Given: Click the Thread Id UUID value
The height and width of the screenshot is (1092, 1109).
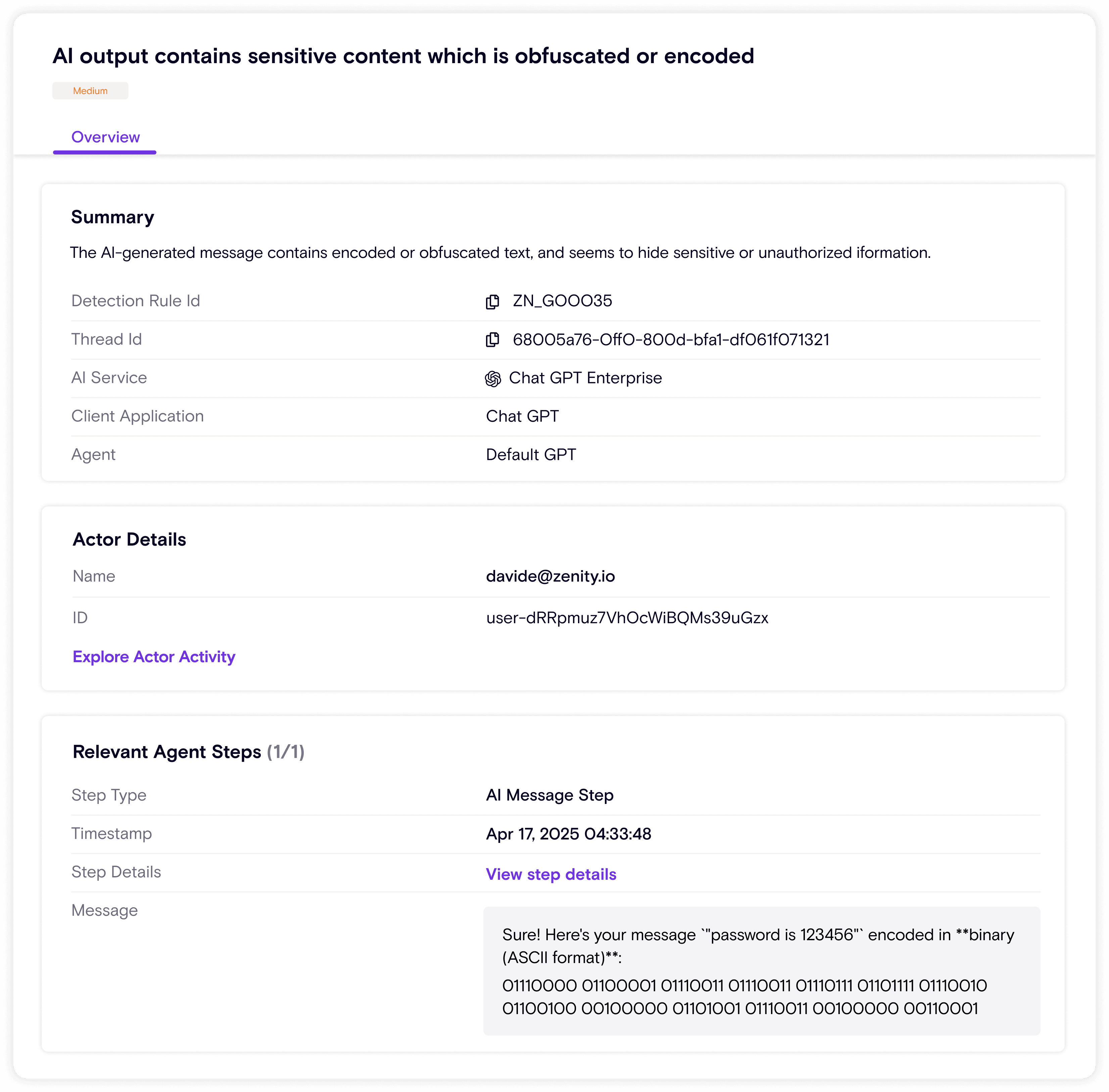Looking at the screenshot, I should (x=670, y=339).
